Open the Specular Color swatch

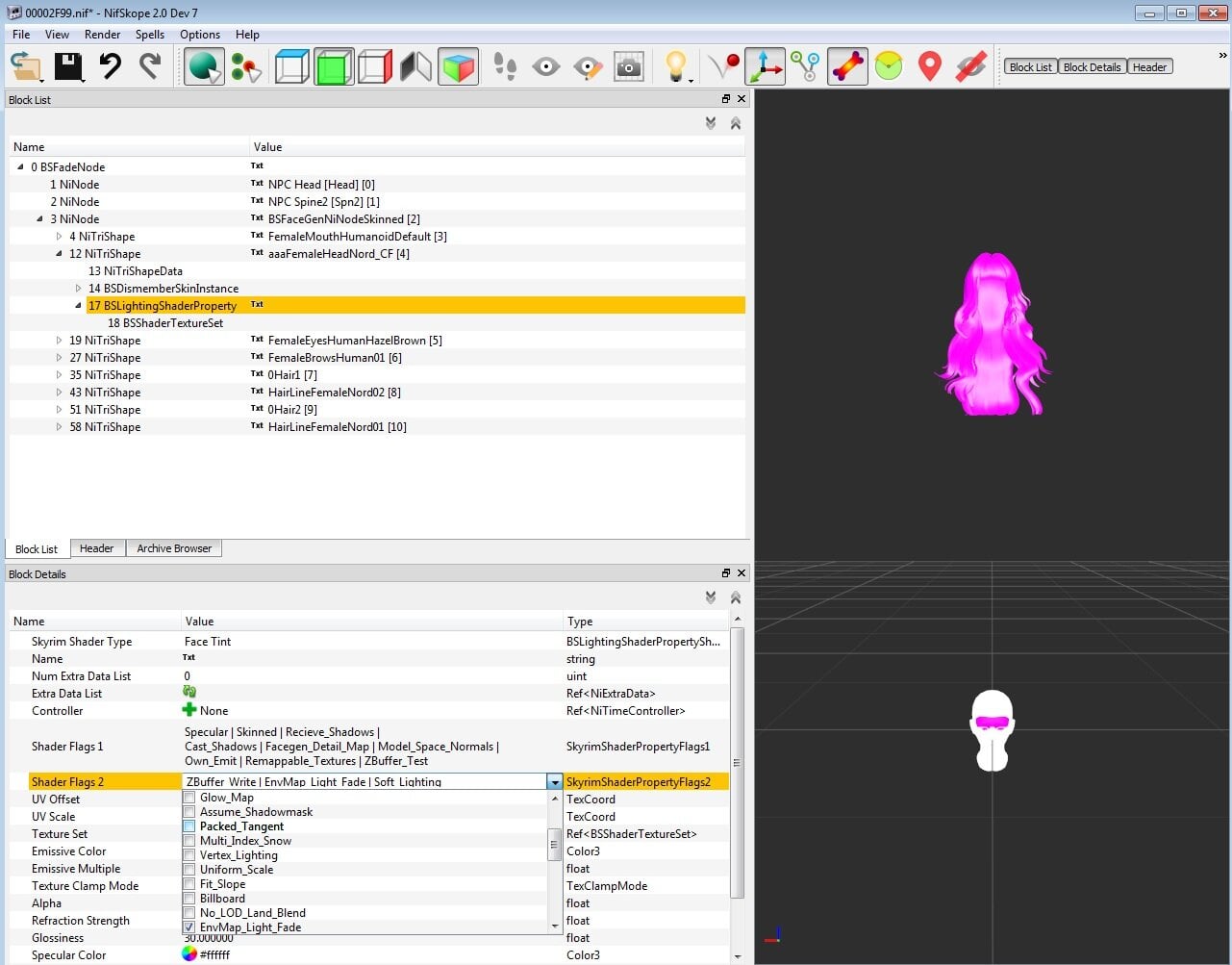189,954
